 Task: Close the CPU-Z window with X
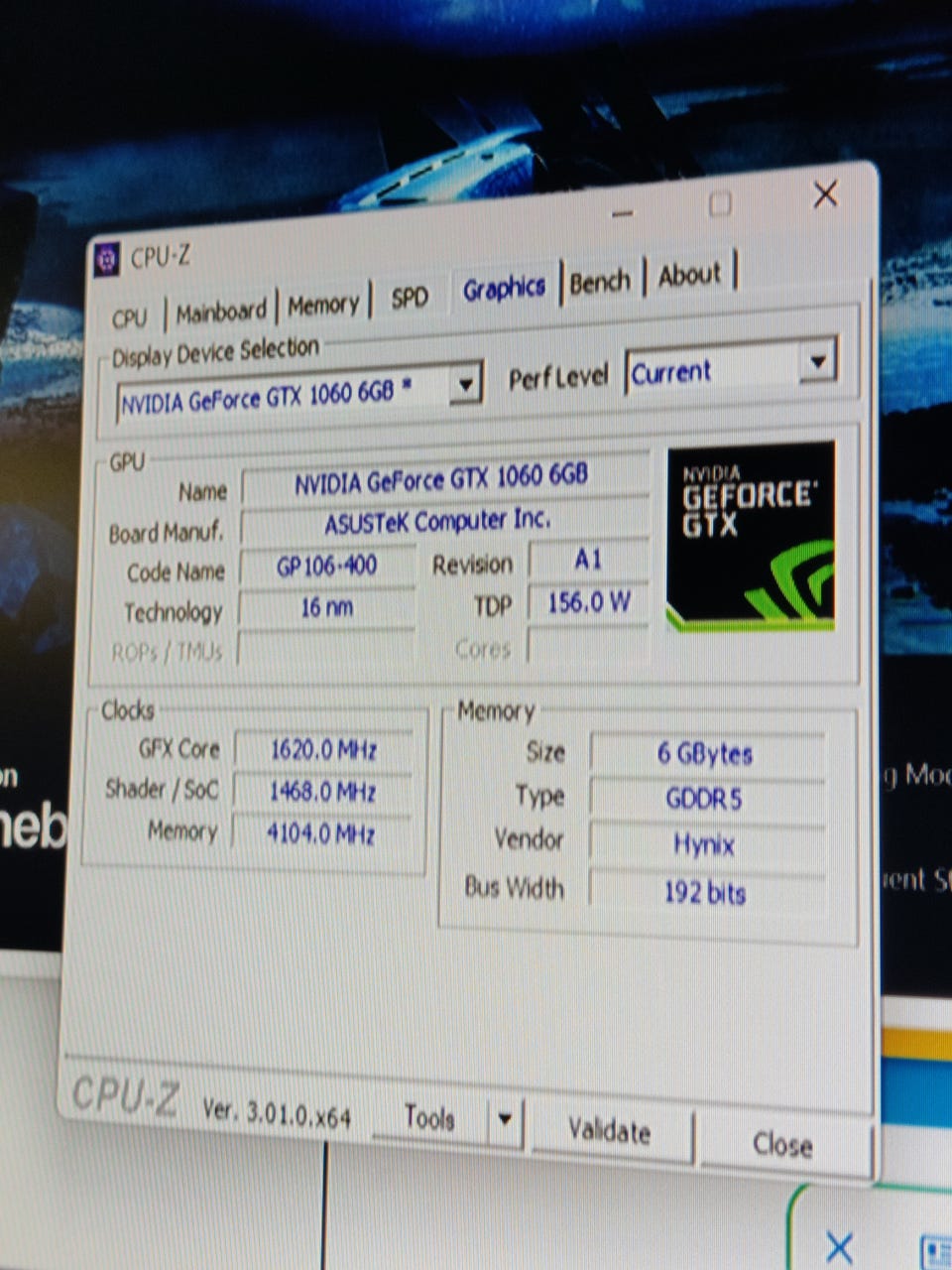[825, 194]
